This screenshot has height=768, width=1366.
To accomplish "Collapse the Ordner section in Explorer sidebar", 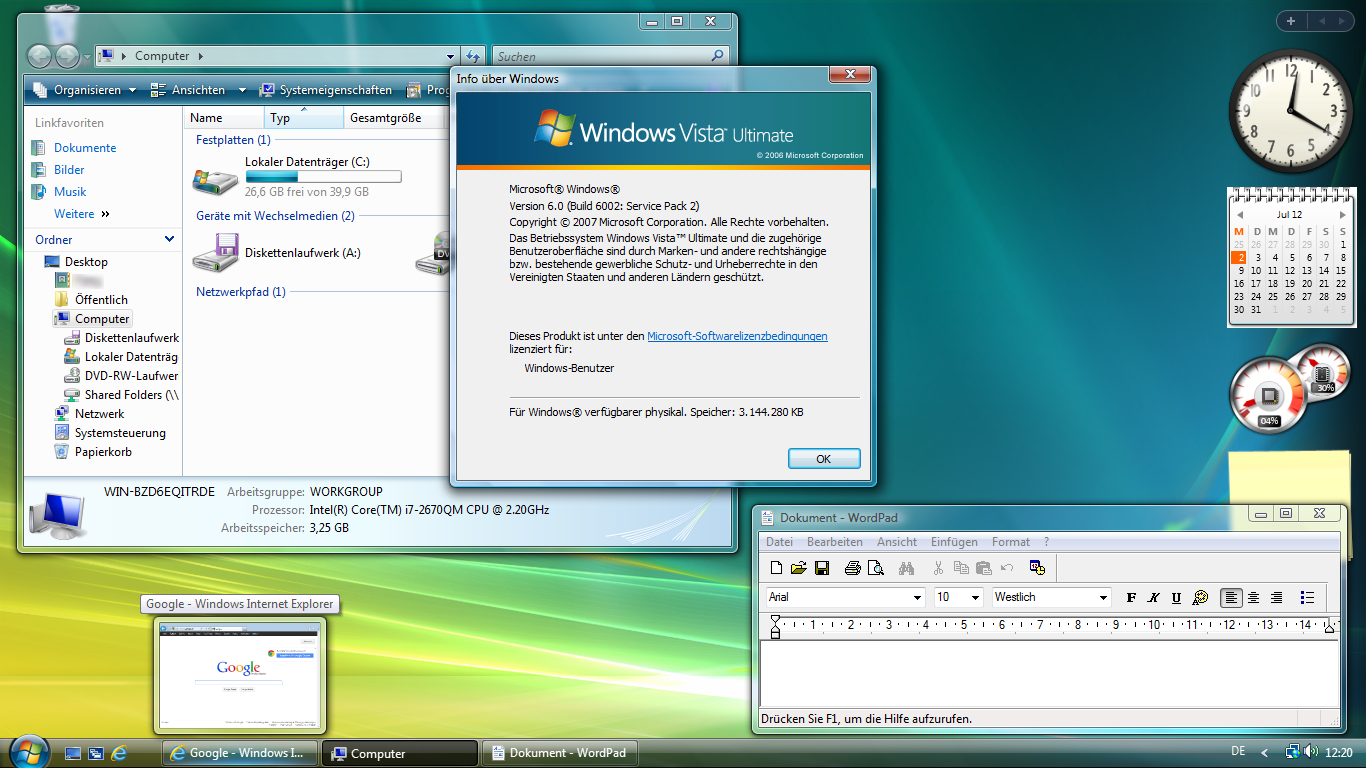I will [x=168, y=240].
